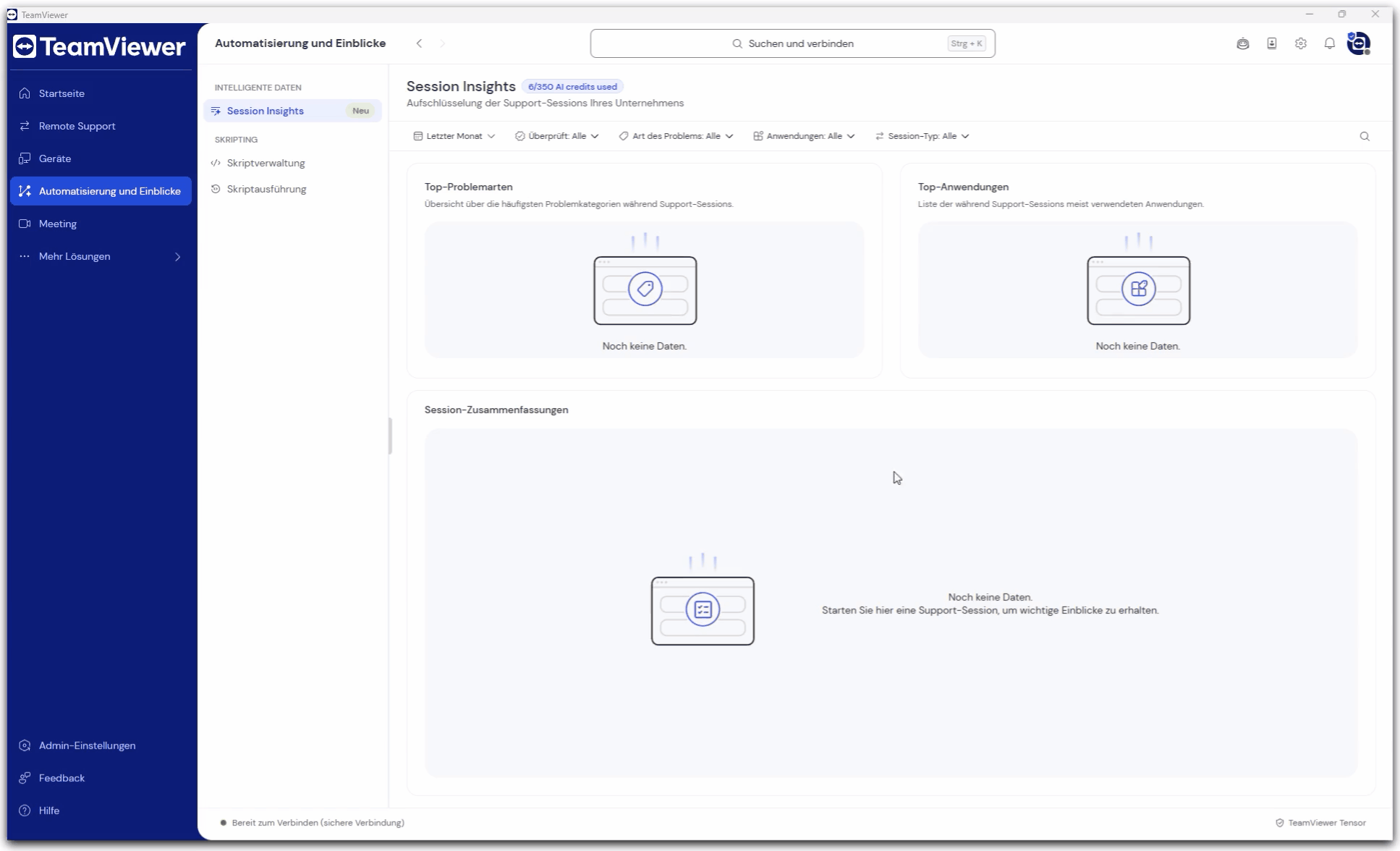1400x851 pixels.
Task: Open the AI assistant robot icon
Action: click(x=1243, y=43)
